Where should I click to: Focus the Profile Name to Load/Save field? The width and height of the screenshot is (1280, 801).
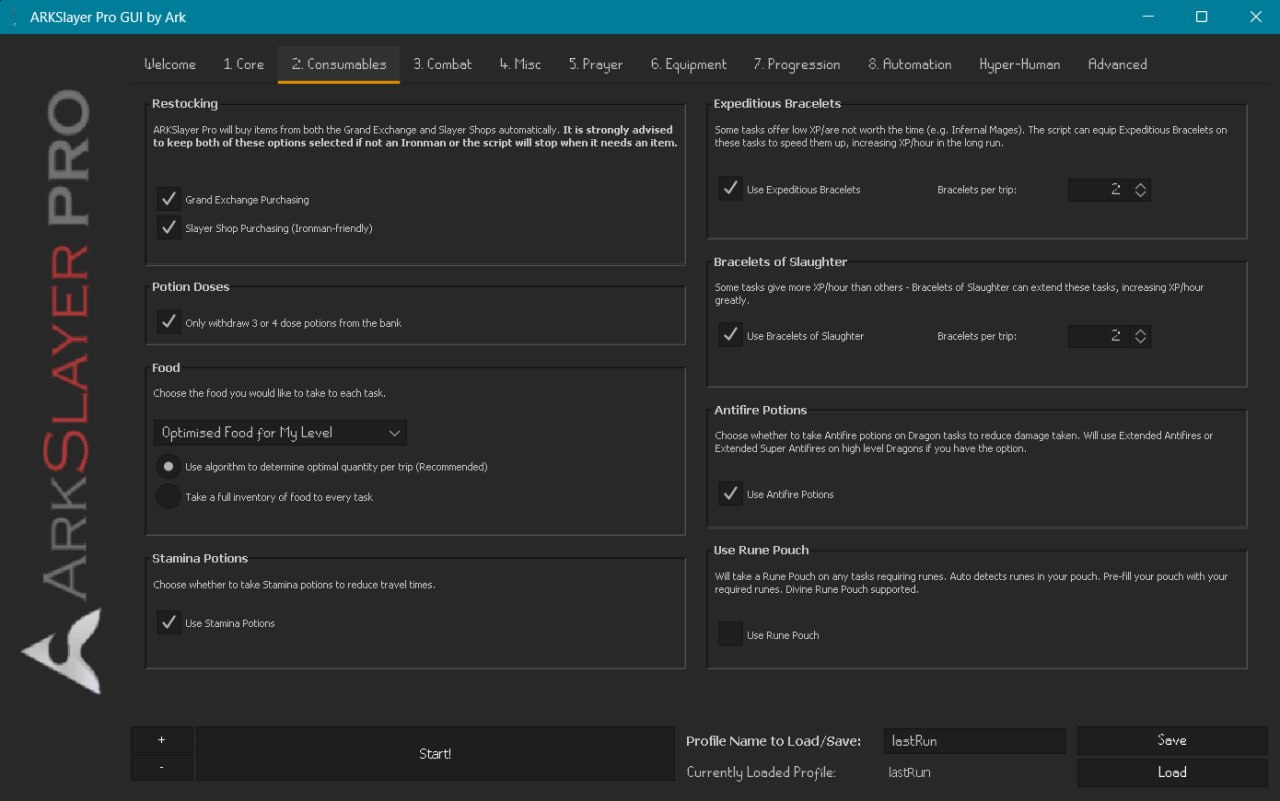(x=975, y=741)
